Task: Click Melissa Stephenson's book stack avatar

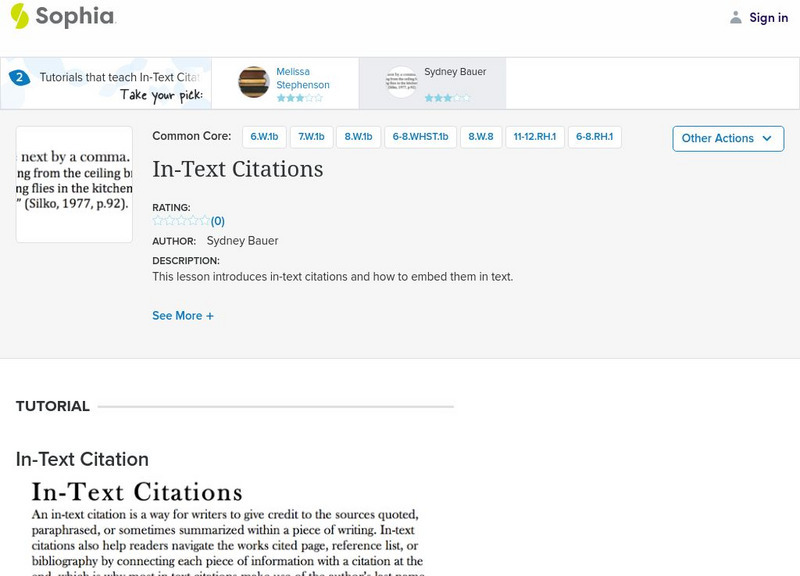Action: [254, 82]
